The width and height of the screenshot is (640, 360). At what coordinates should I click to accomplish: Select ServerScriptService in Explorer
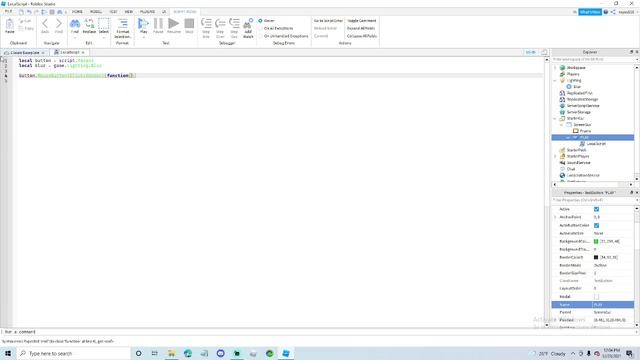click(x=583, y=106)
